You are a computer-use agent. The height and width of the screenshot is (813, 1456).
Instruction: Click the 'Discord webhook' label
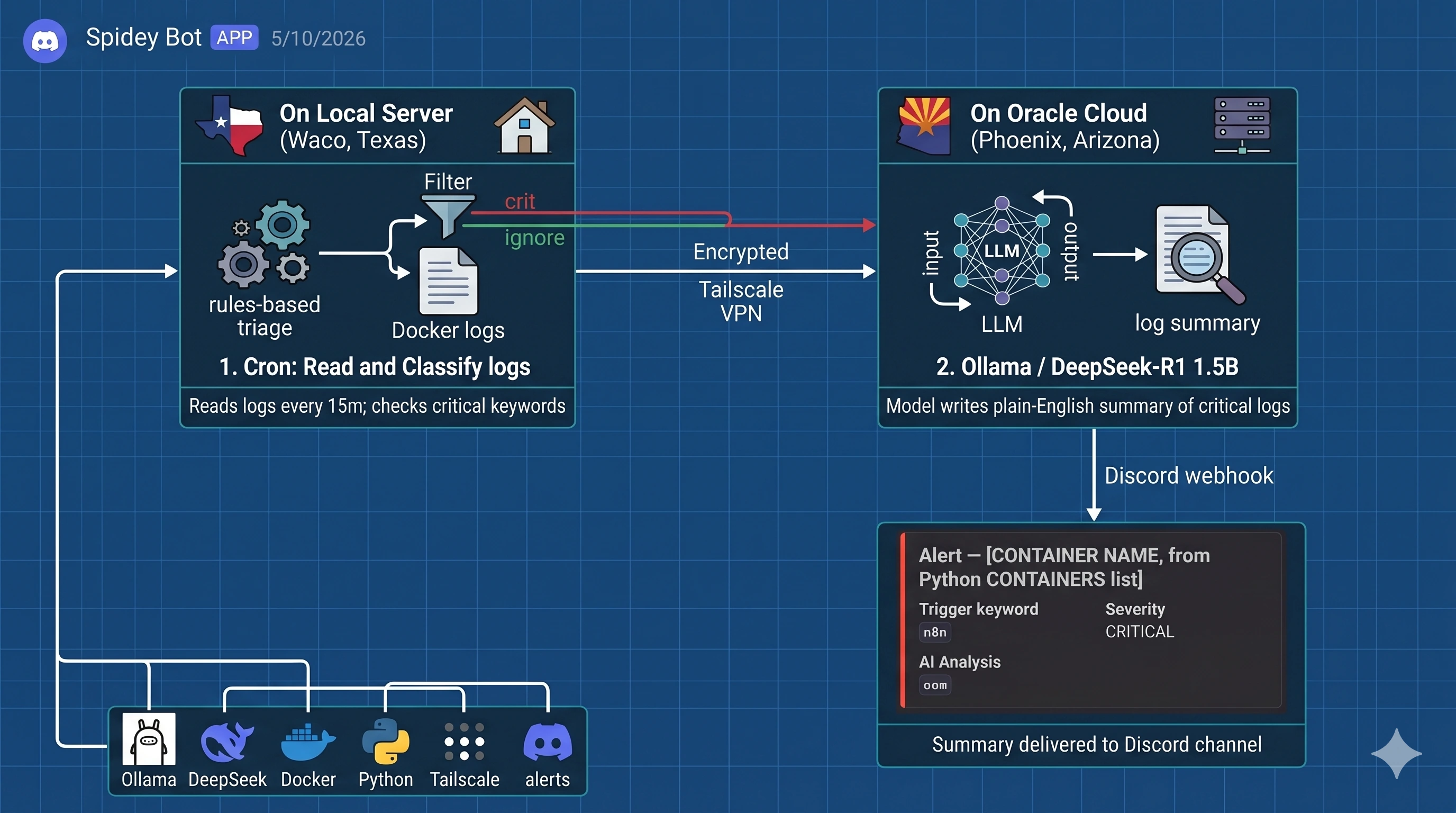(1189, 475)
